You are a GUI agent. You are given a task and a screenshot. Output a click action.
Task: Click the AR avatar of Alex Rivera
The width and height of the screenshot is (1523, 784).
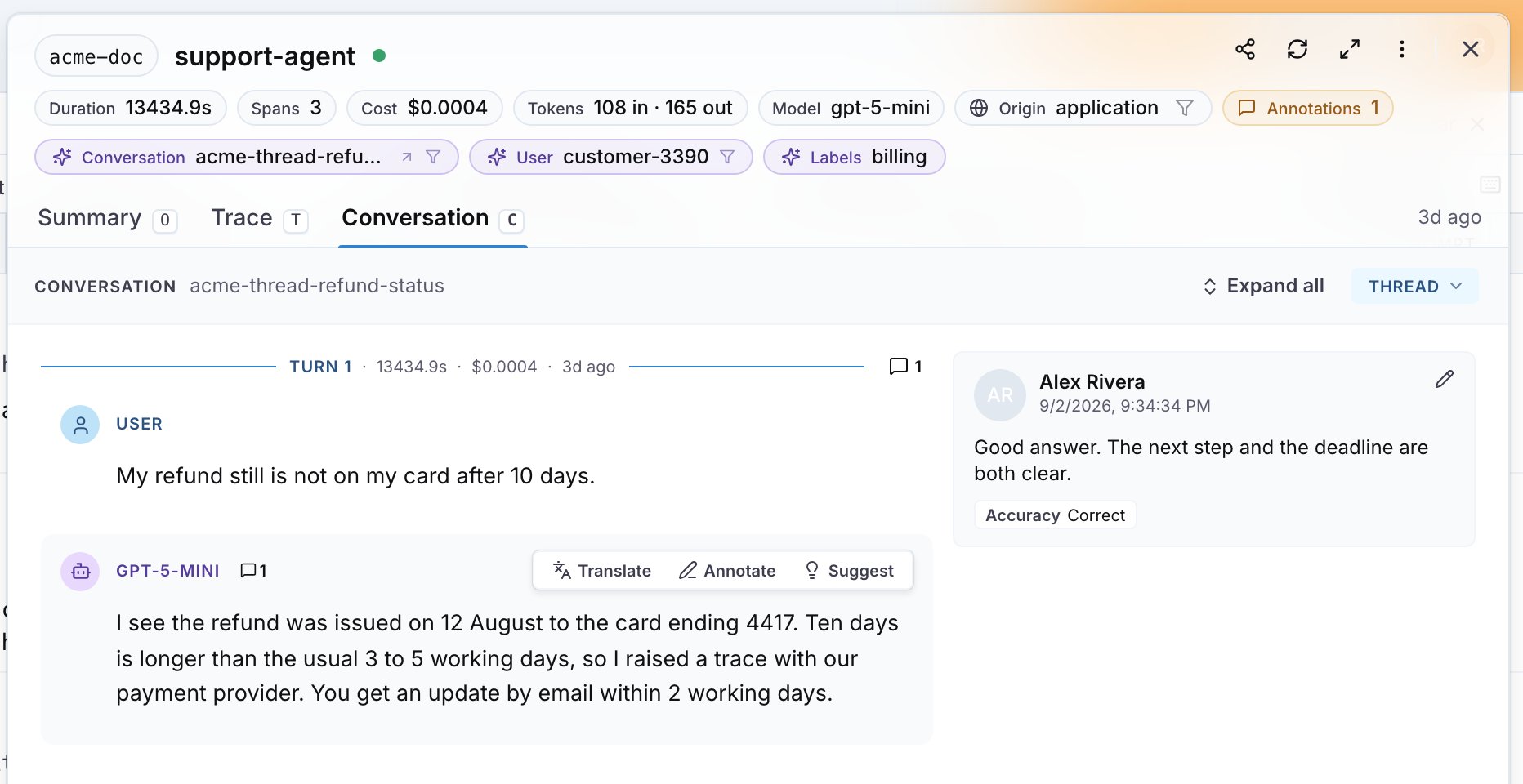(1000, 395)
